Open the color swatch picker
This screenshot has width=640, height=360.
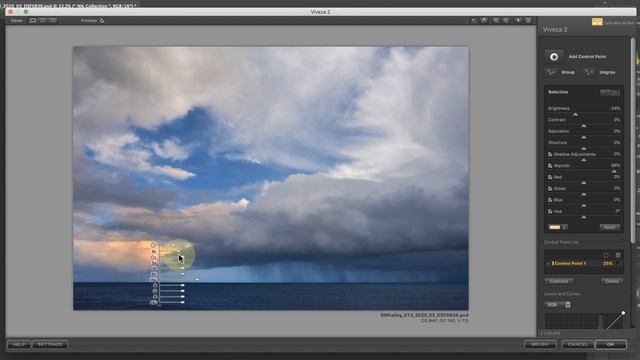click(x=554, y=227)
